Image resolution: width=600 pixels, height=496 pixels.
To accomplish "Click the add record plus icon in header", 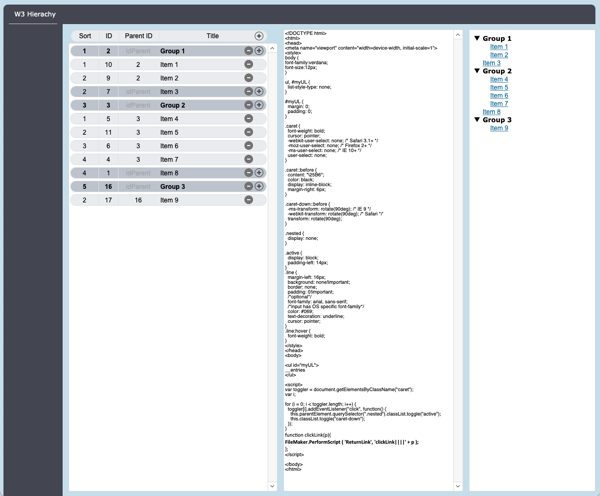I will [259, 36].
